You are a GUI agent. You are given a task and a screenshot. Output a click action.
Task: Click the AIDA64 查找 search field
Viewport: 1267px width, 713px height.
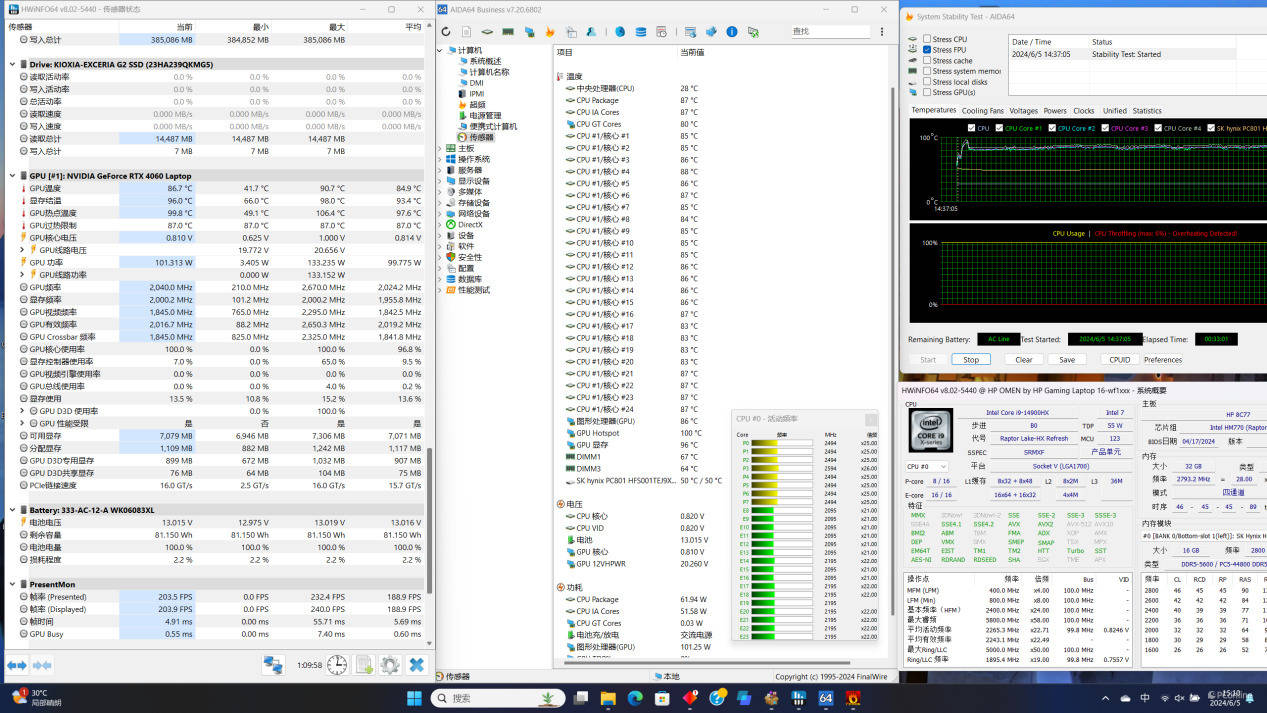(x=830, y=32)
